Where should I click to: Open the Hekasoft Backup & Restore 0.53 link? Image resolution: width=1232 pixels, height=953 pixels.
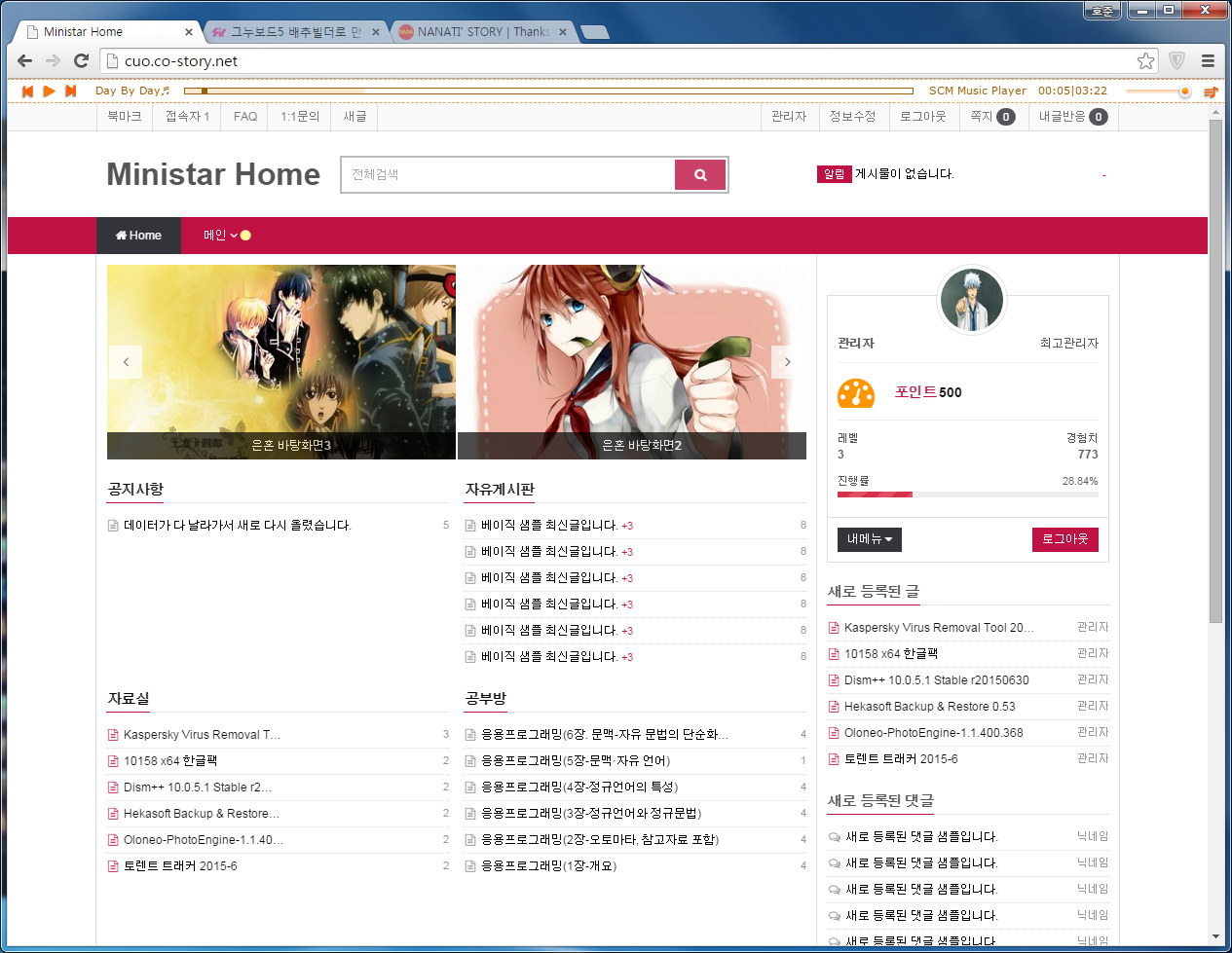tap(929, 707)
